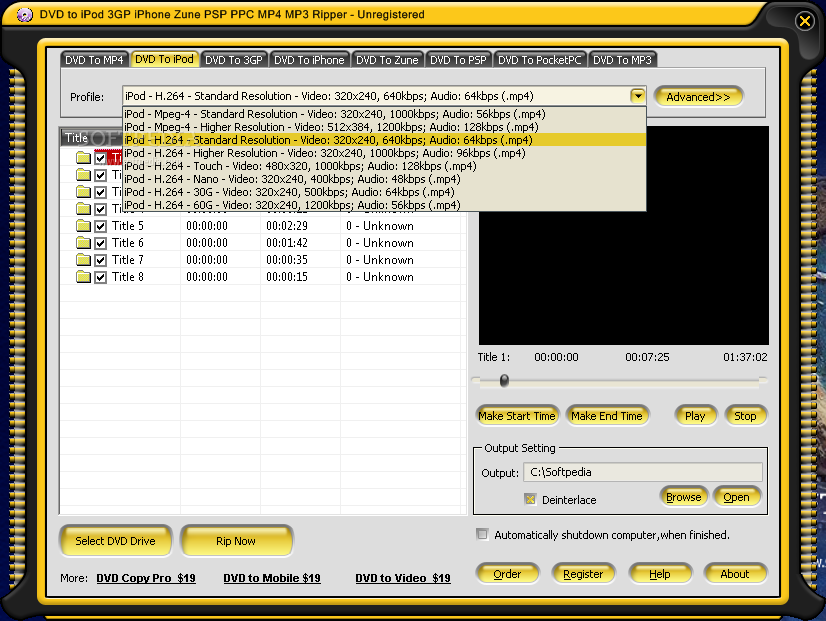
Task: Uncheck the Title 5 checkbox
Action: coord(101,226)
